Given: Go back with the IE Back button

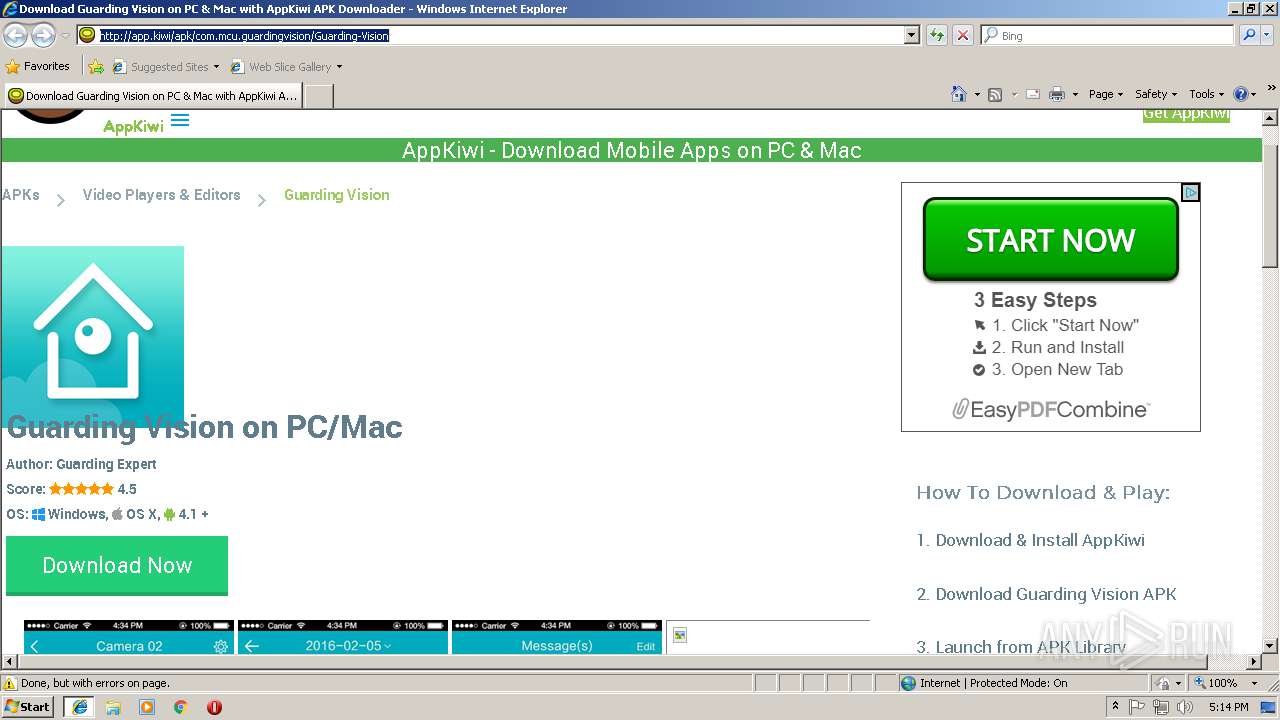Looking at the screenshot, I should pyautogui.click(x=15, y=35).
